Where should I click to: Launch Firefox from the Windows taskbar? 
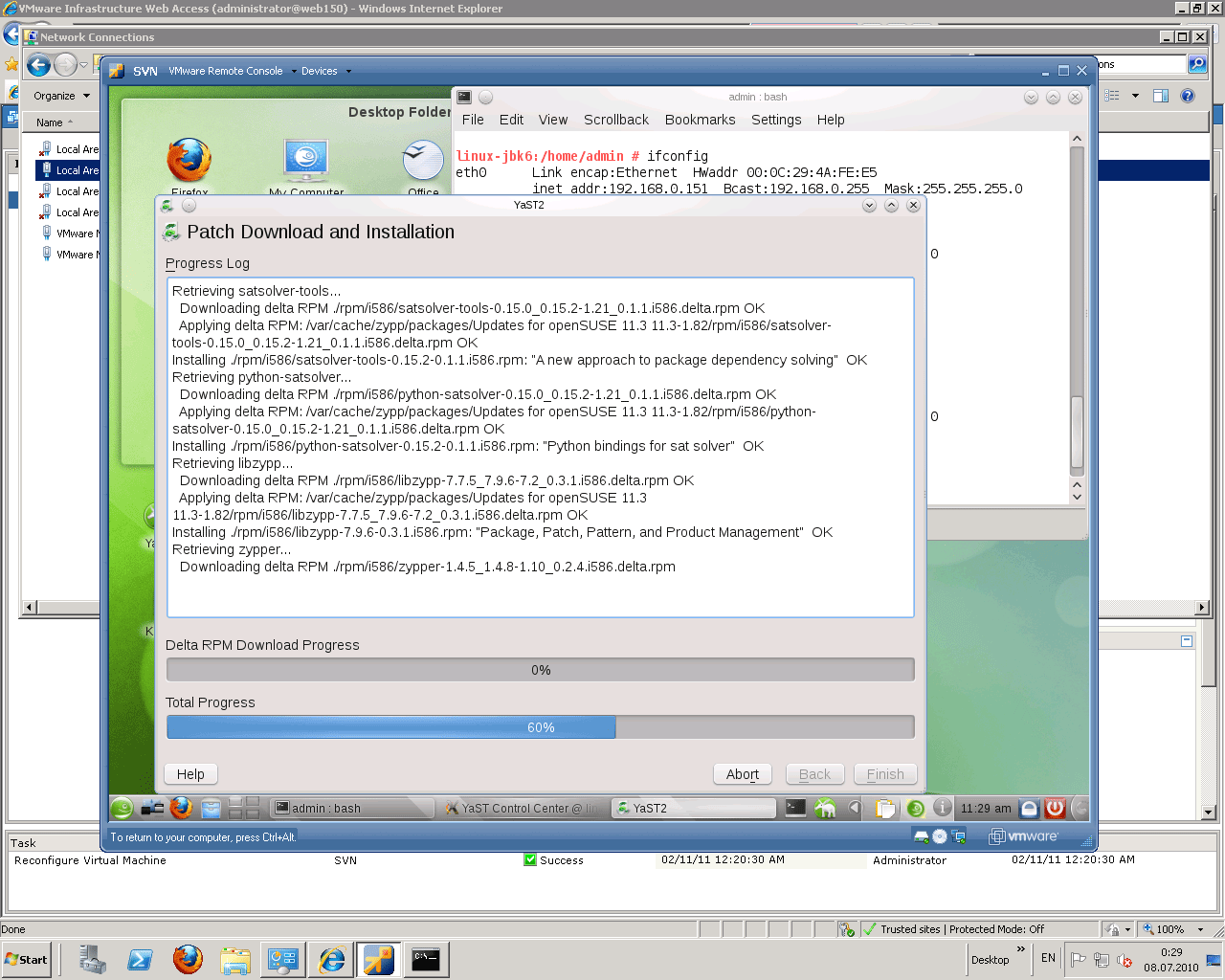pos(188,959)
